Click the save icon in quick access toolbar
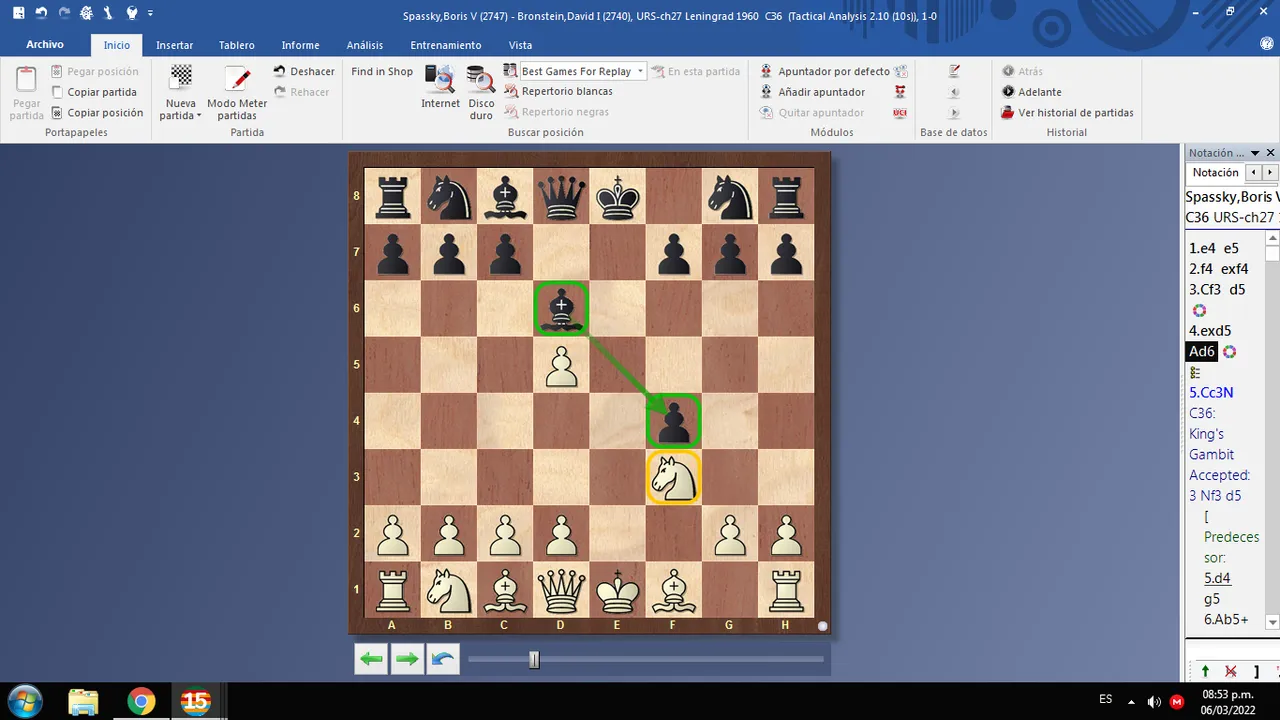Image resolution: width=1280 pixels, height=720 pixels. 18,13
